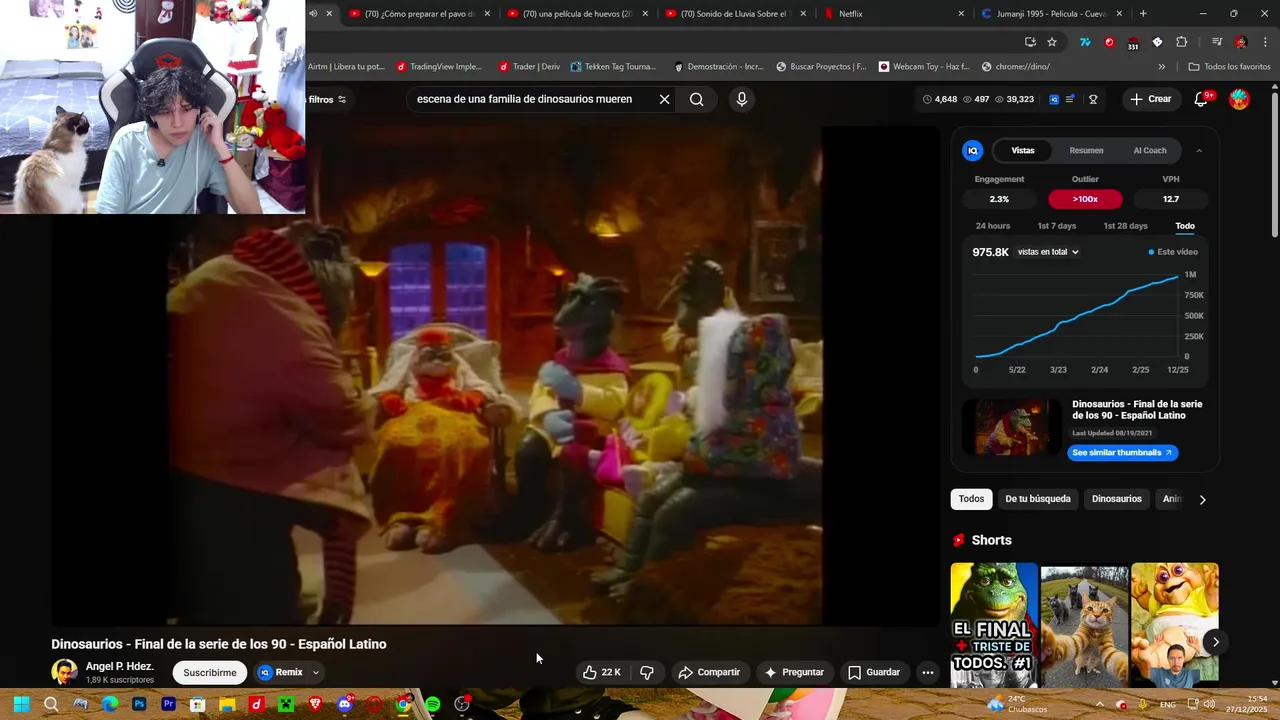Show next Shorts with arrow button
1280x720 pixels.
(x=1215, y=642)
